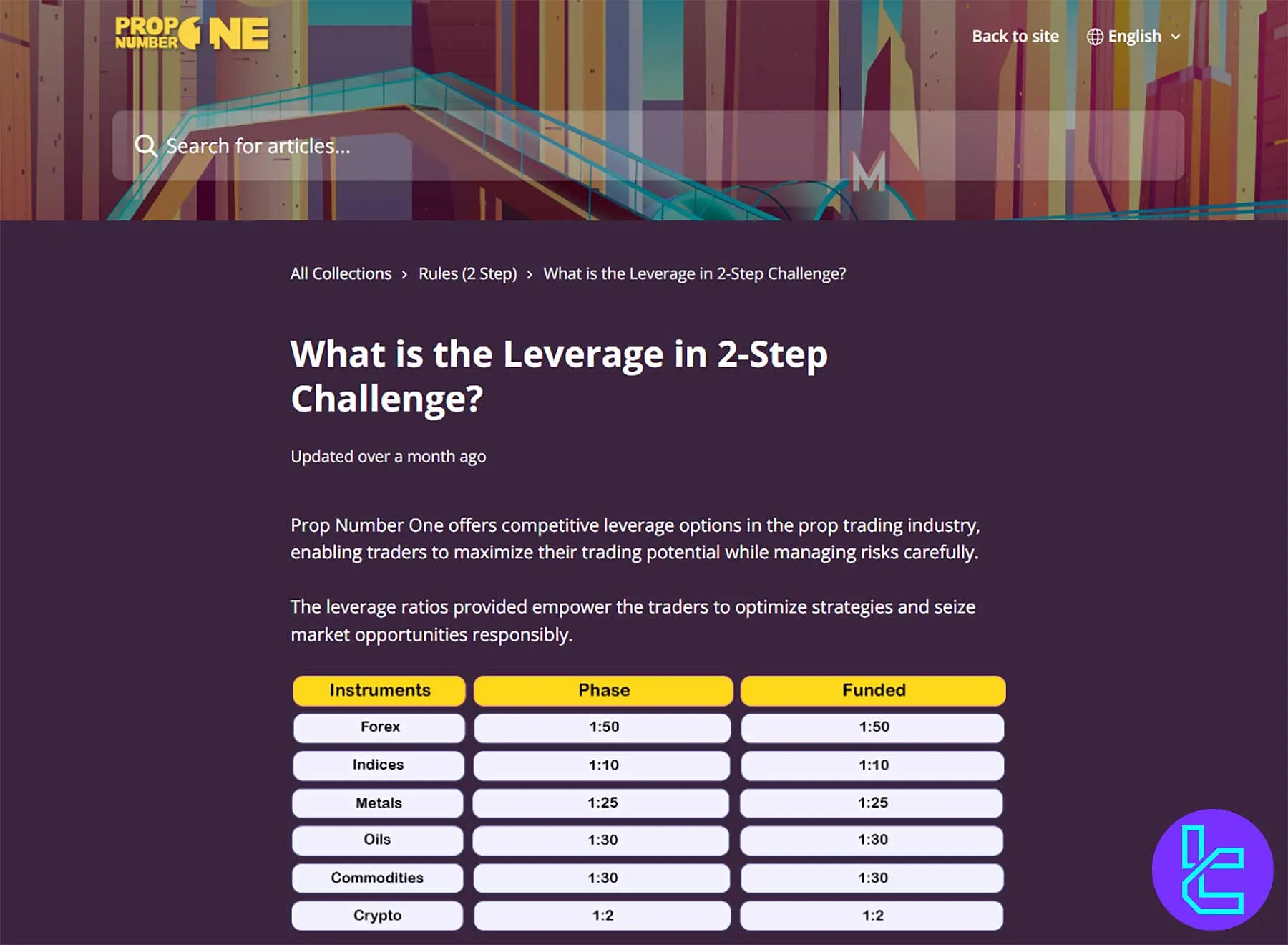The width and height of the screenshot is (1288, 945).
Task: Open the Back to site link
Action: click(x=1015, y=37)
